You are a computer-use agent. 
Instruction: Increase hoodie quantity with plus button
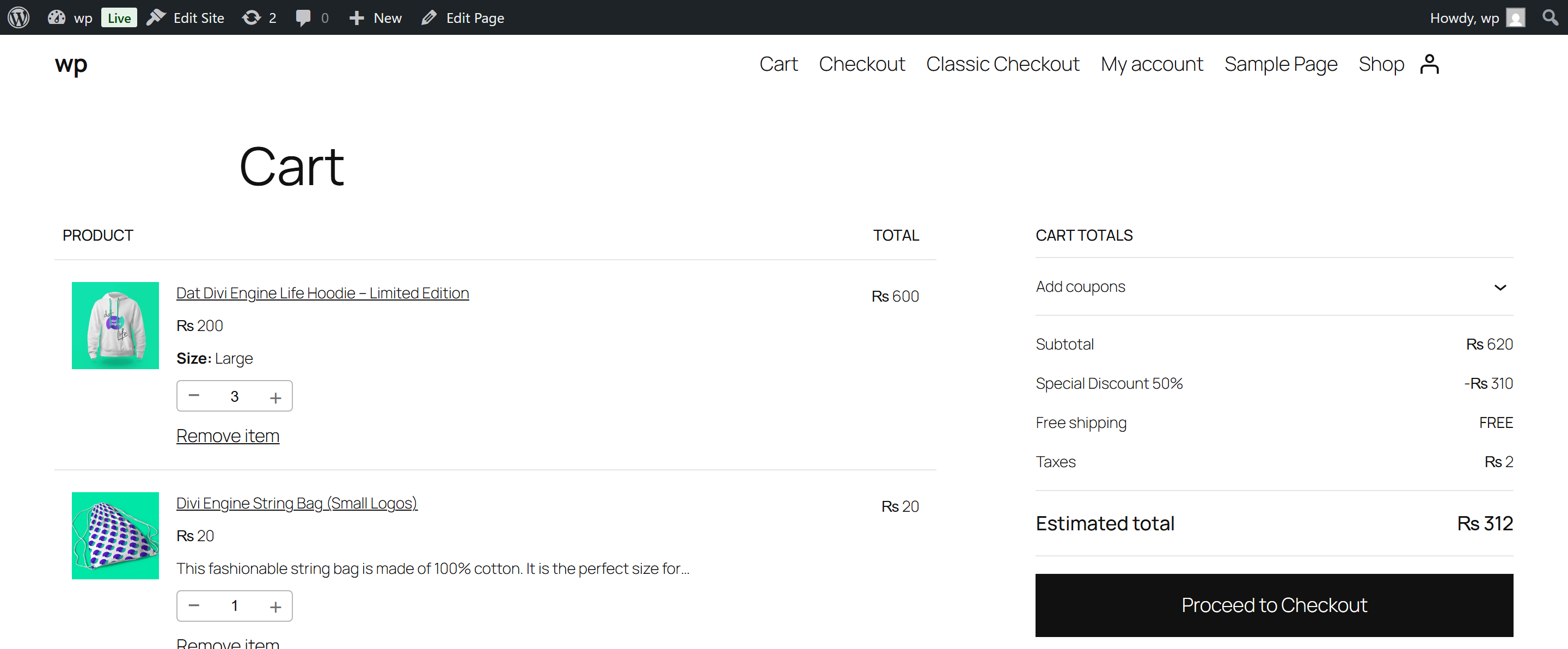[x=275, y=396]
